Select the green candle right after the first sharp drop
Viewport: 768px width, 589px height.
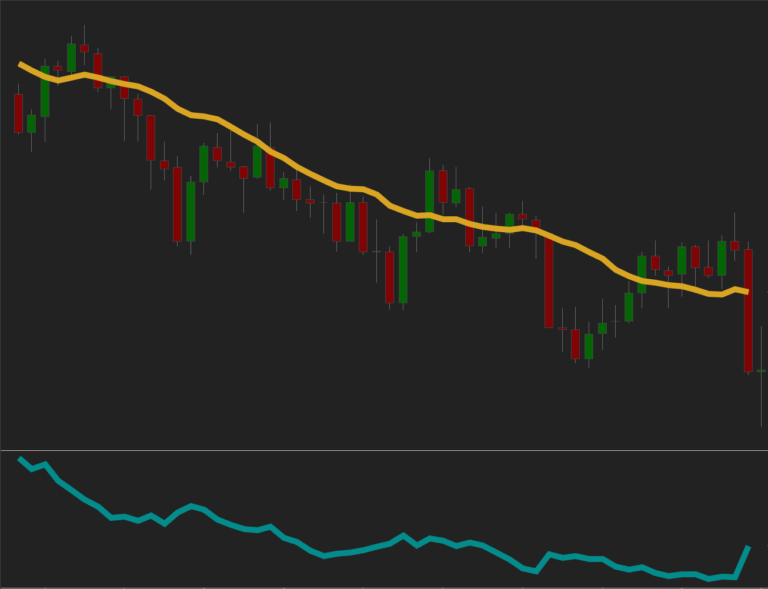click(190, 211)
